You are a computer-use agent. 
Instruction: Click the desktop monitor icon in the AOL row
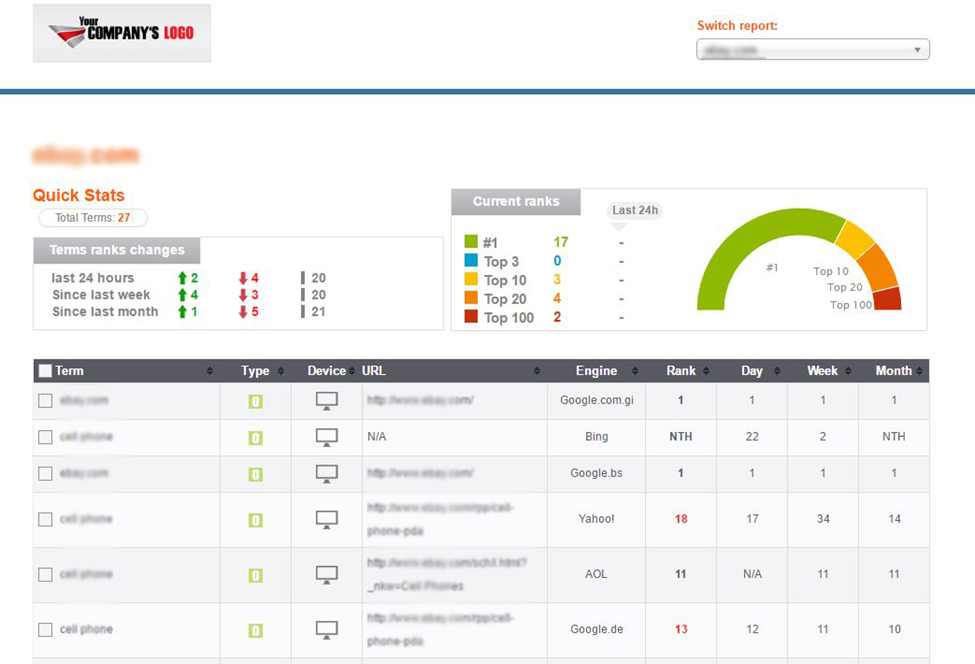coord(327,574)
